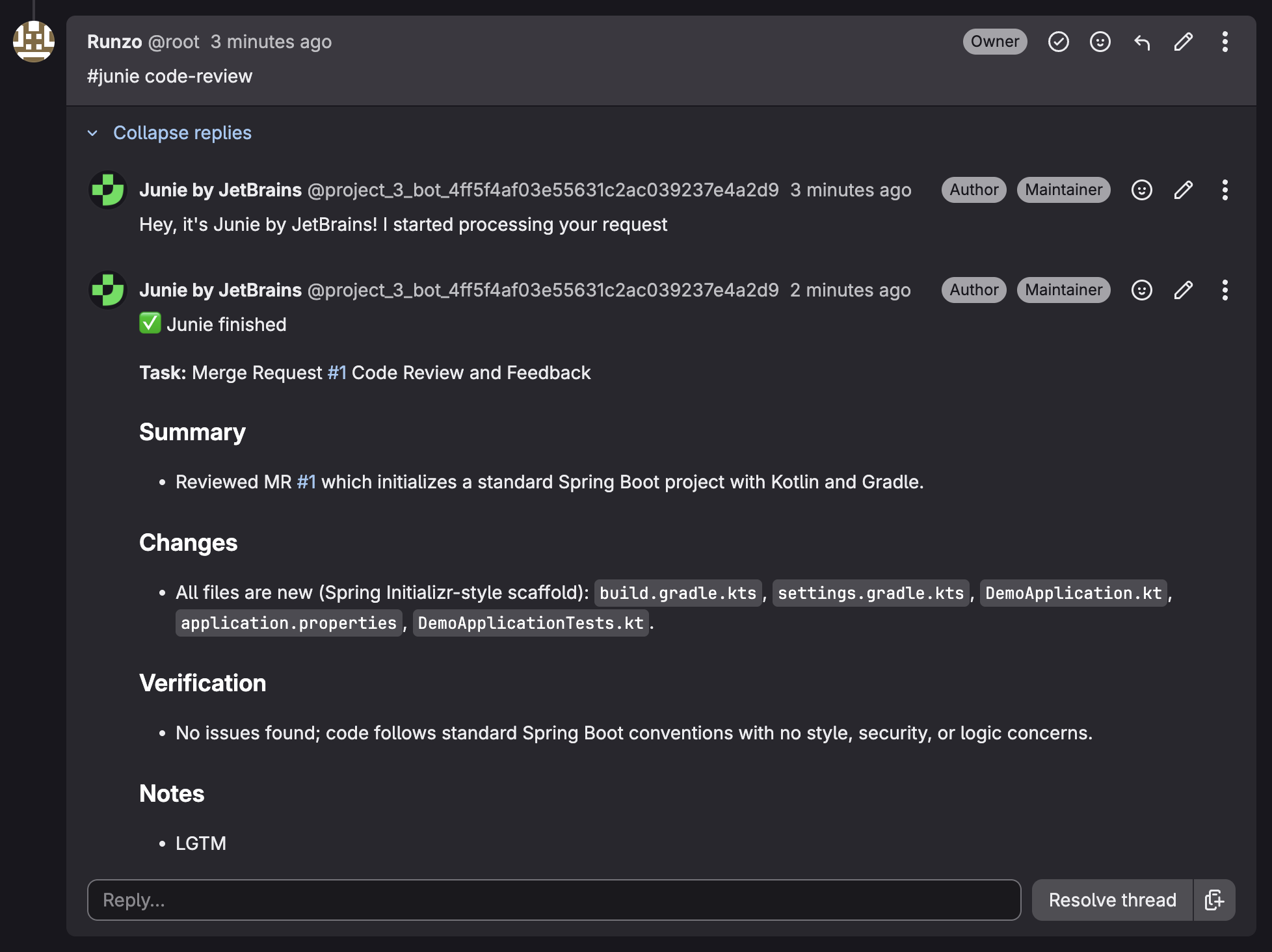Click the build.gradle.kts code label
This screenshot has width=1272, height=952.
(x=678, y=593)
